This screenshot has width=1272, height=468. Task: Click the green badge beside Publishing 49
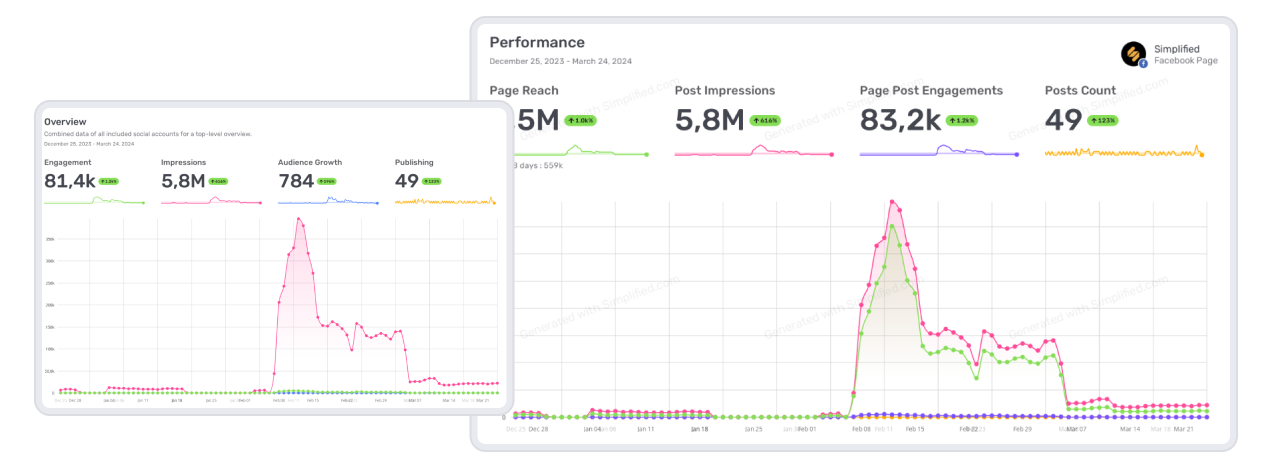tap(431, 182)
